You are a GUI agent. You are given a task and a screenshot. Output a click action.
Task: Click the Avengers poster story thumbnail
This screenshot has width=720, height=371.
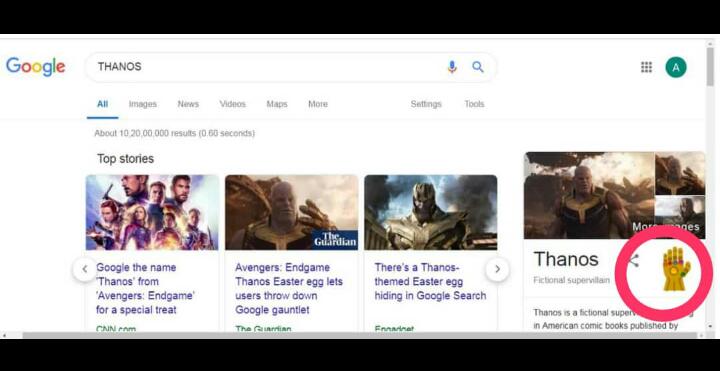pyautogui.click(x=152, y=212)
